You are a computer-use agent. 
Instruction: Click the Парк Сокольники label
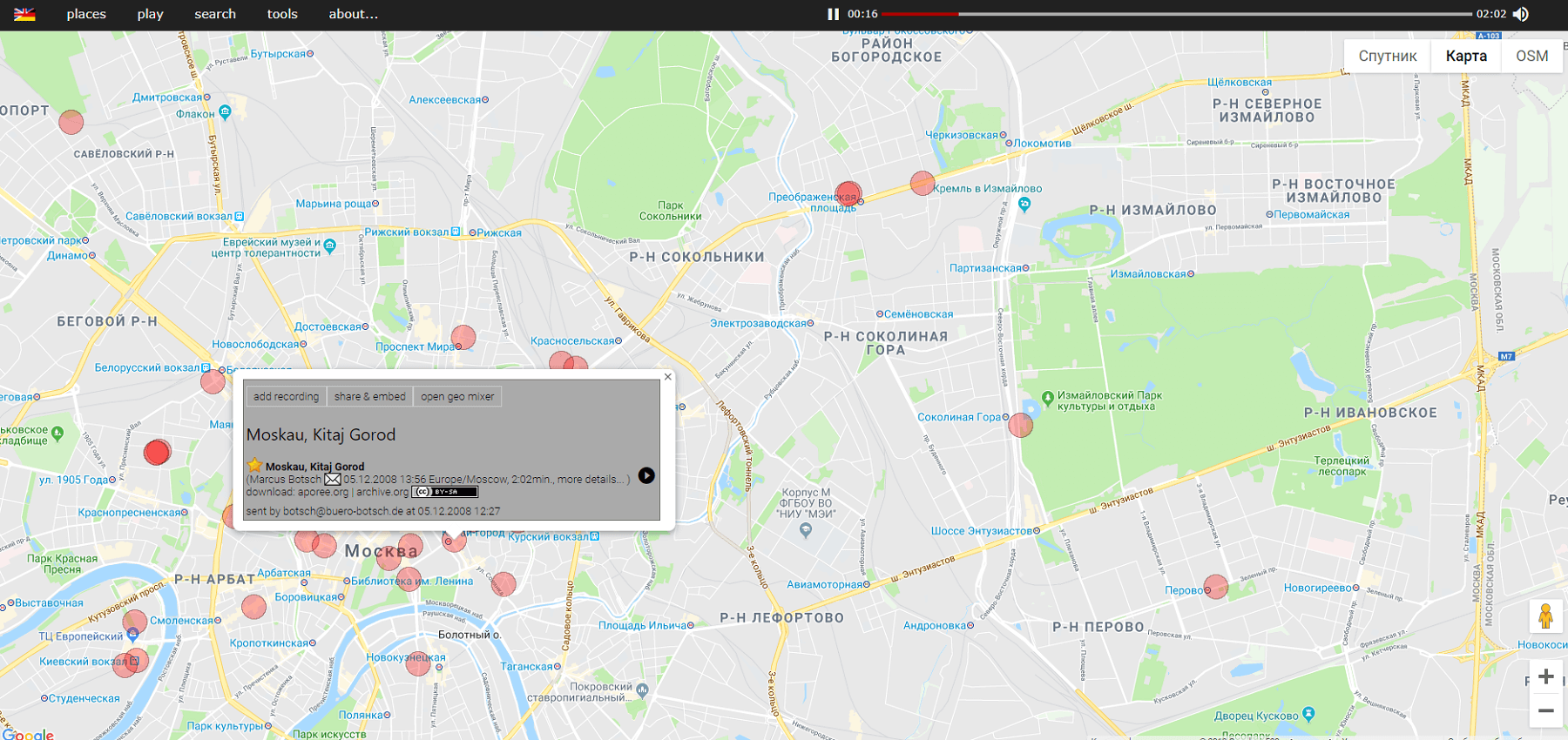(x=671, y=211)
